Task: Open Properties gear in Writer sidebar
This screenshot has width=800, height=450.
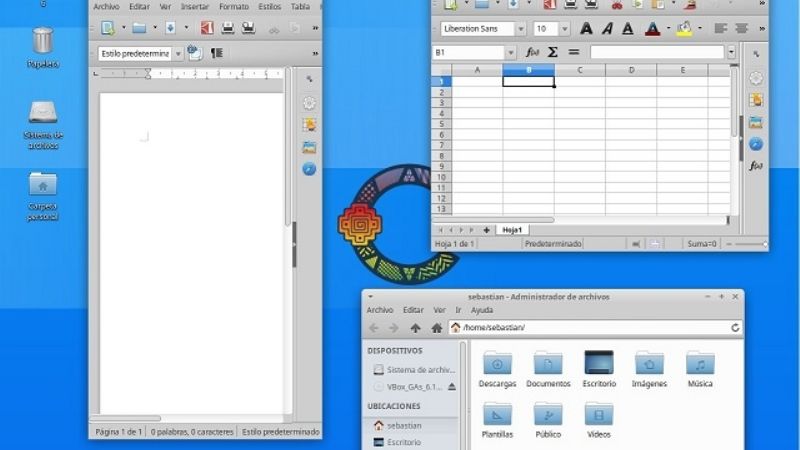Action: point(309,103)
